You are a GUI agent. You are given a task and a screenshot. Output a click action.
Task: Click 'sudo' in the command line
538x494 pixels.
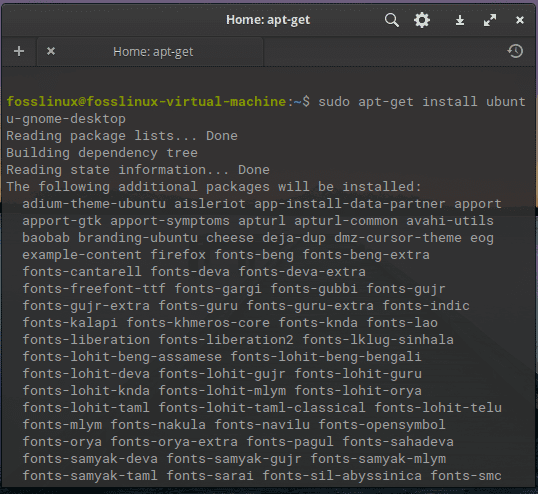click(334, 102)
